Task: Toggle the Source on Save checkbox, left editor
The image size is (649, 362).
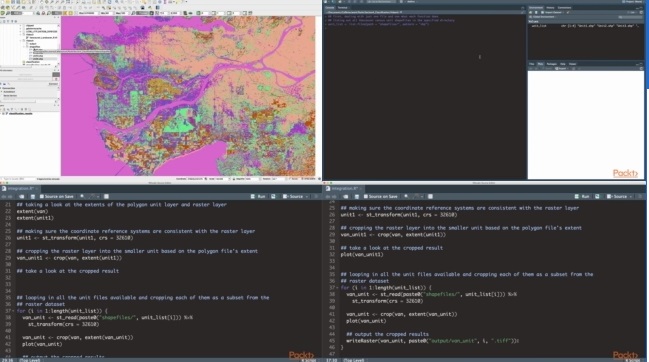Action: pyautogui.click(x=42, y=197)
